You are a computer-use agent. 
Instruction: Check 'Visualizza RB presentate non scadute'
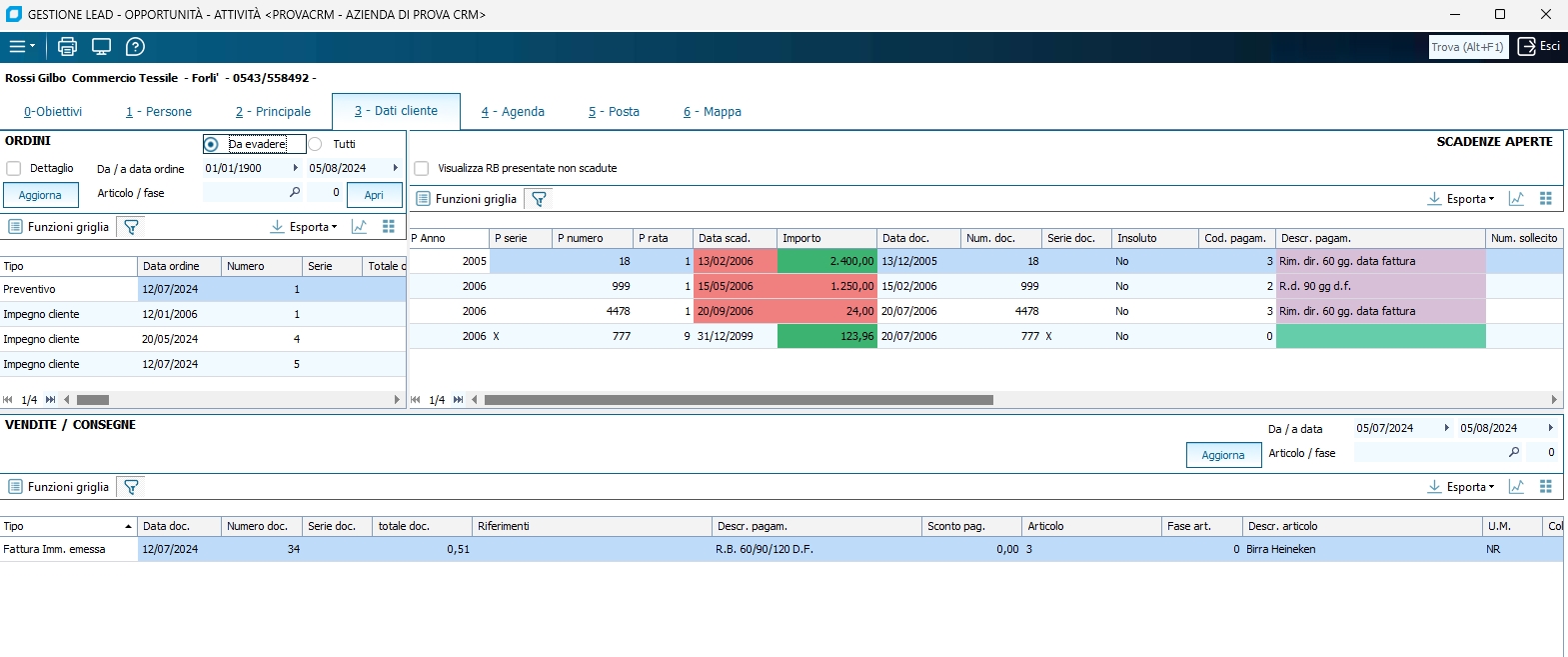pos(422,168)
